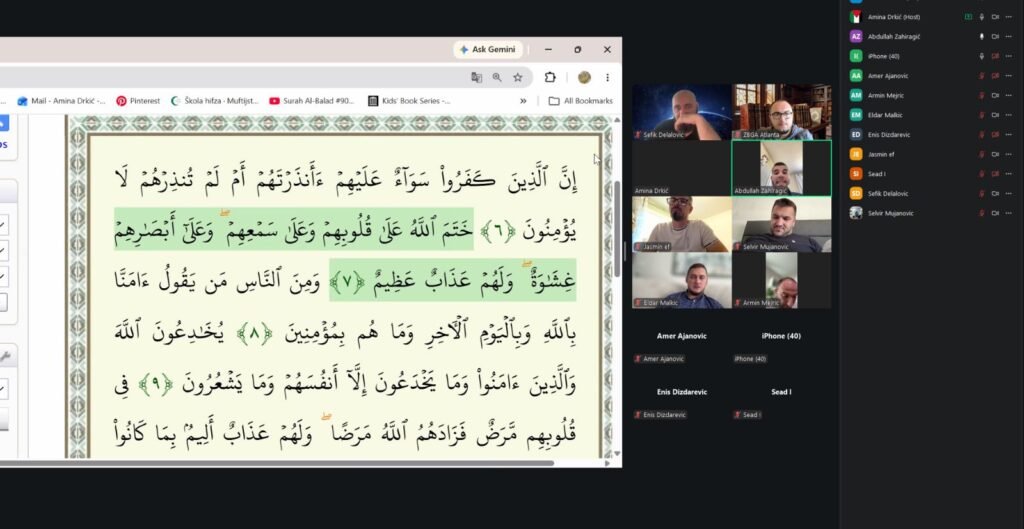Screen dimensions: 1024x529
Task: Select Sefik Delalovic's video tile
Action: coord(682,112)
